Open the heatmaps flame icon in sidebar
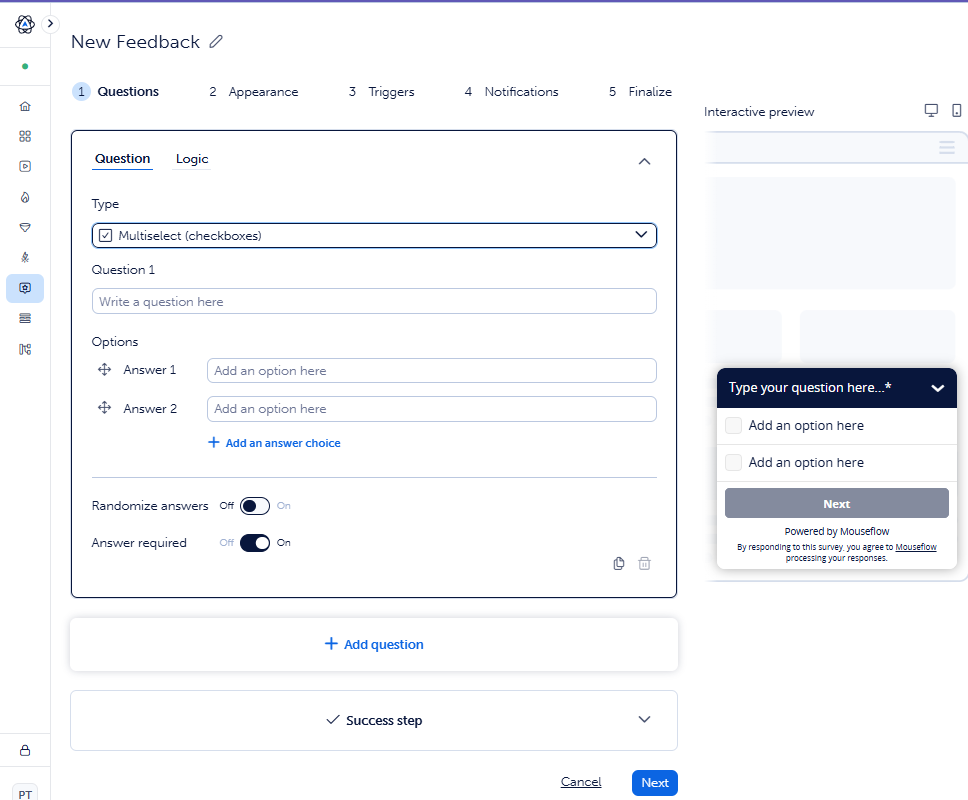Viewport: 968px width, 800px height. (25, 197)
